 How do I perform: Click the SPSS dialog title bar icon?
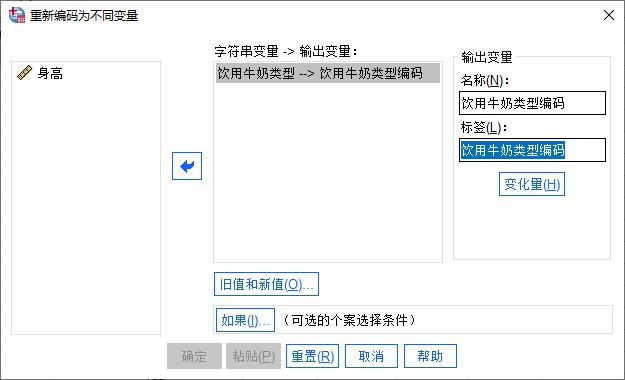[17, 15]
